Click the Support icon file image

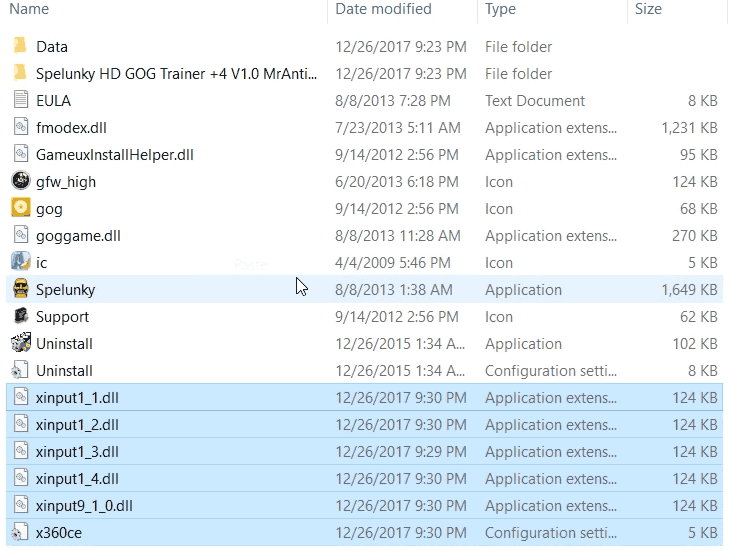(x=21, y=316)
